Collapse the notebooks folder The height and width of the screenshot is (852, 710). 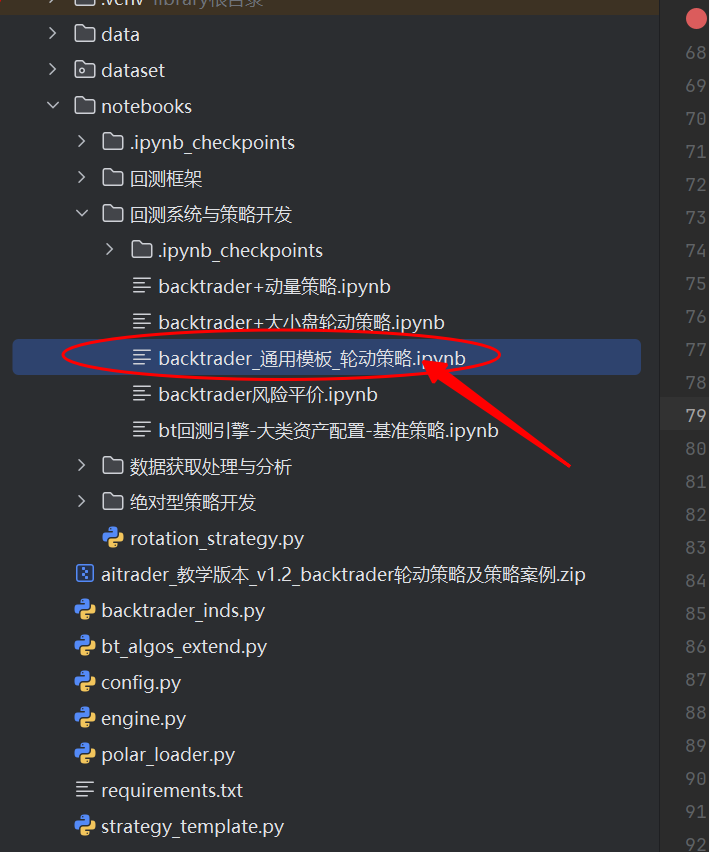(53, 105)
